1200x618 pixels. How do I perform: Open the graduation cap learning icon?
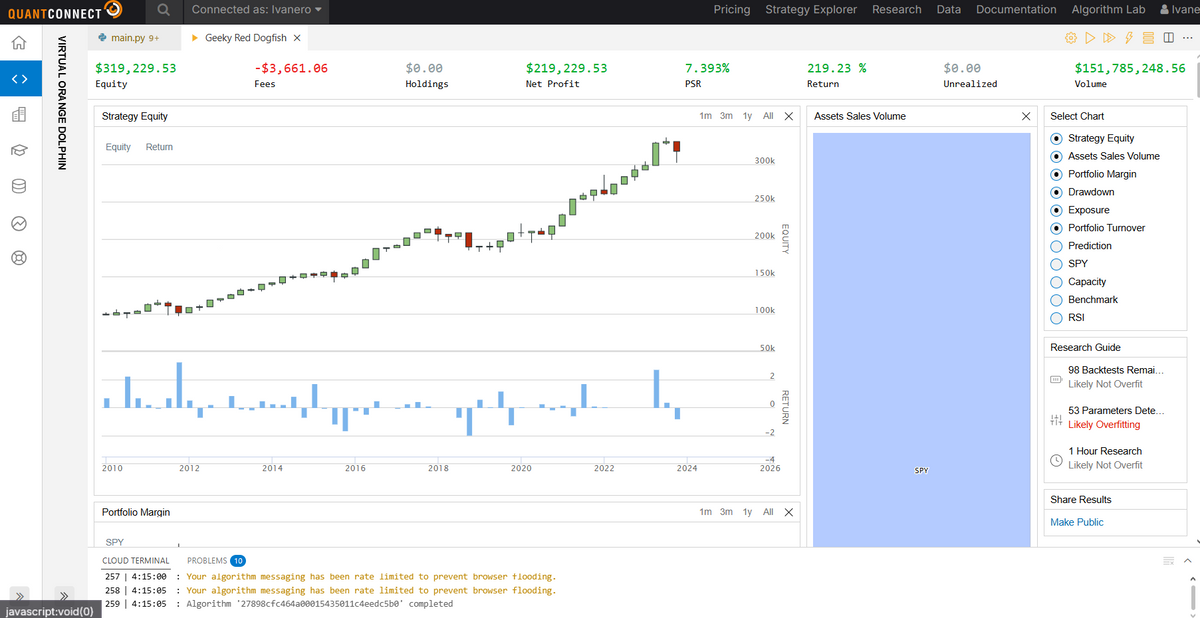point(18,150)
